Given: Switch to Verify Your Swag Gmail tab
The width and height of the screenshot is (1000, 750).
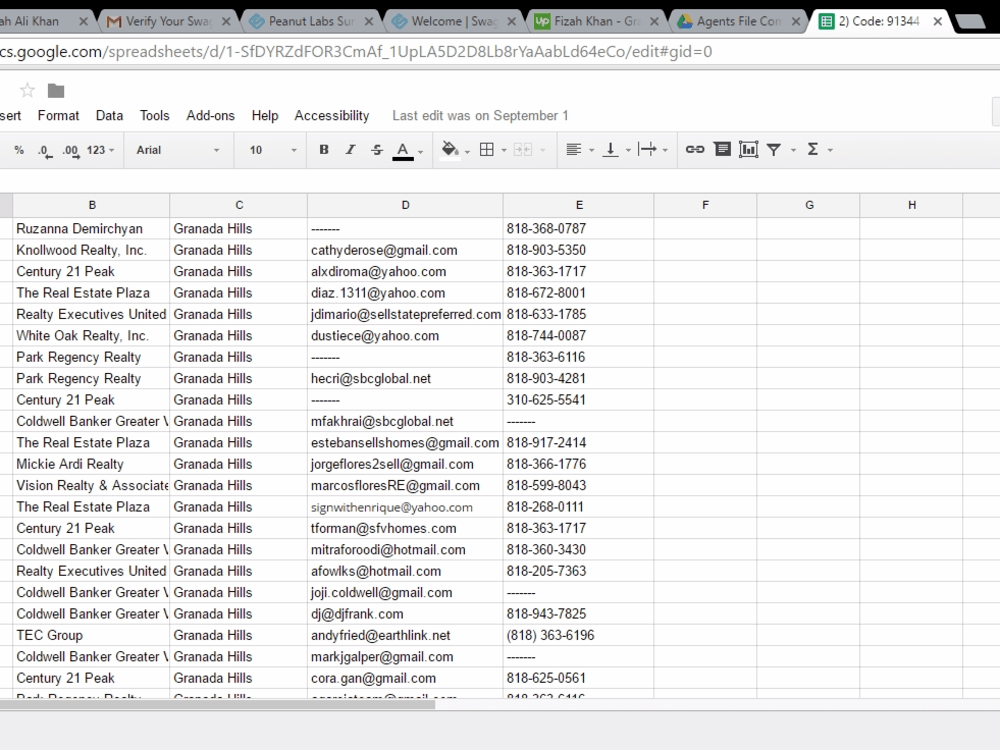Looking at the screenshot, I should tap(168, 21).
